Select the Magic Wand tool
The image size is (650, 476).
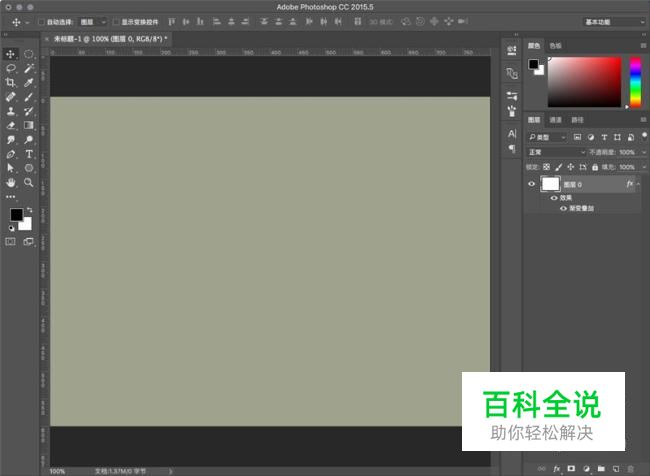[29, 68]
